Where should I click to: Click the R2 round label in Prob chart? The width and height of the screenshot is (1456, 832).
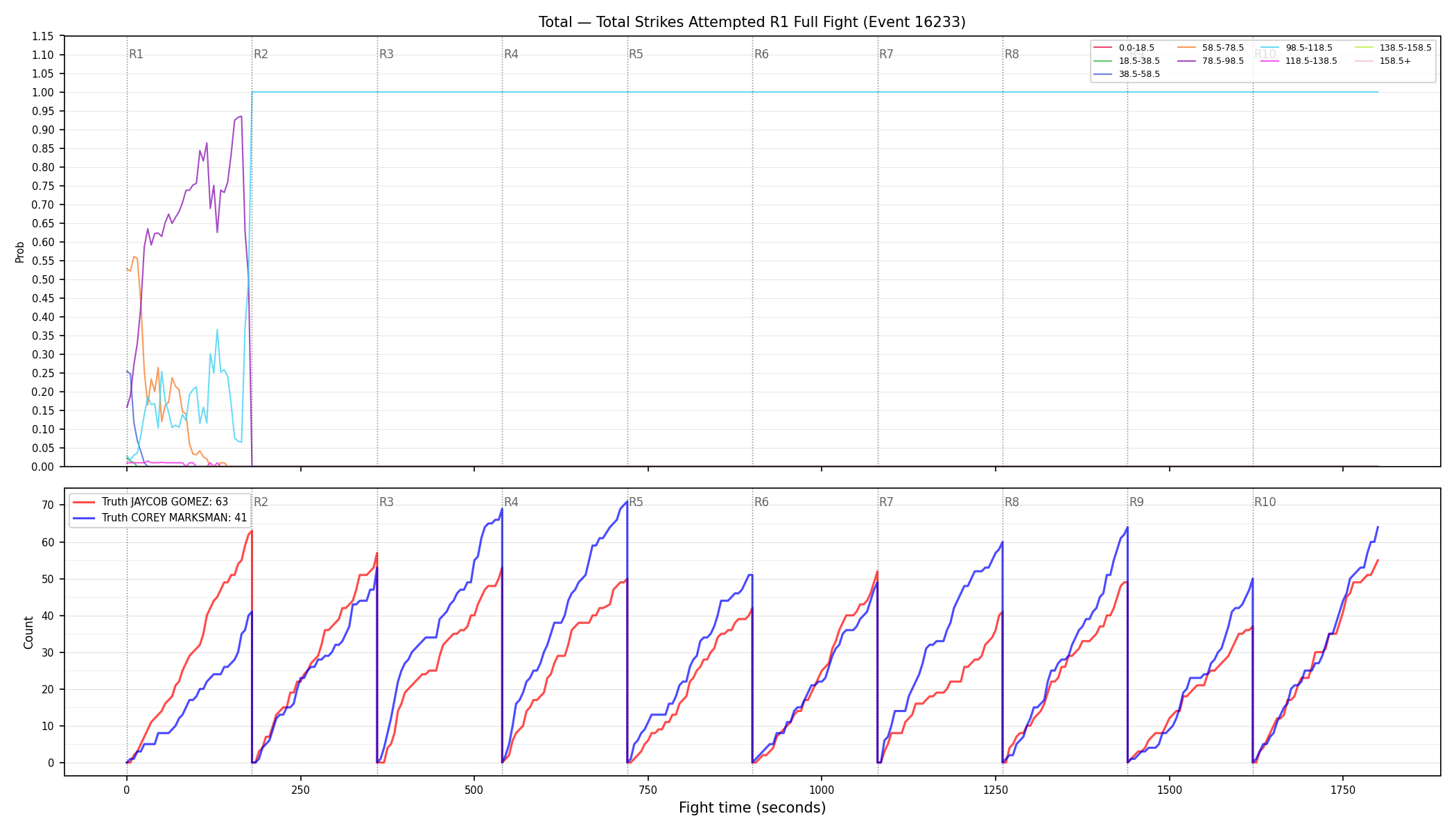tap(261, 54)
